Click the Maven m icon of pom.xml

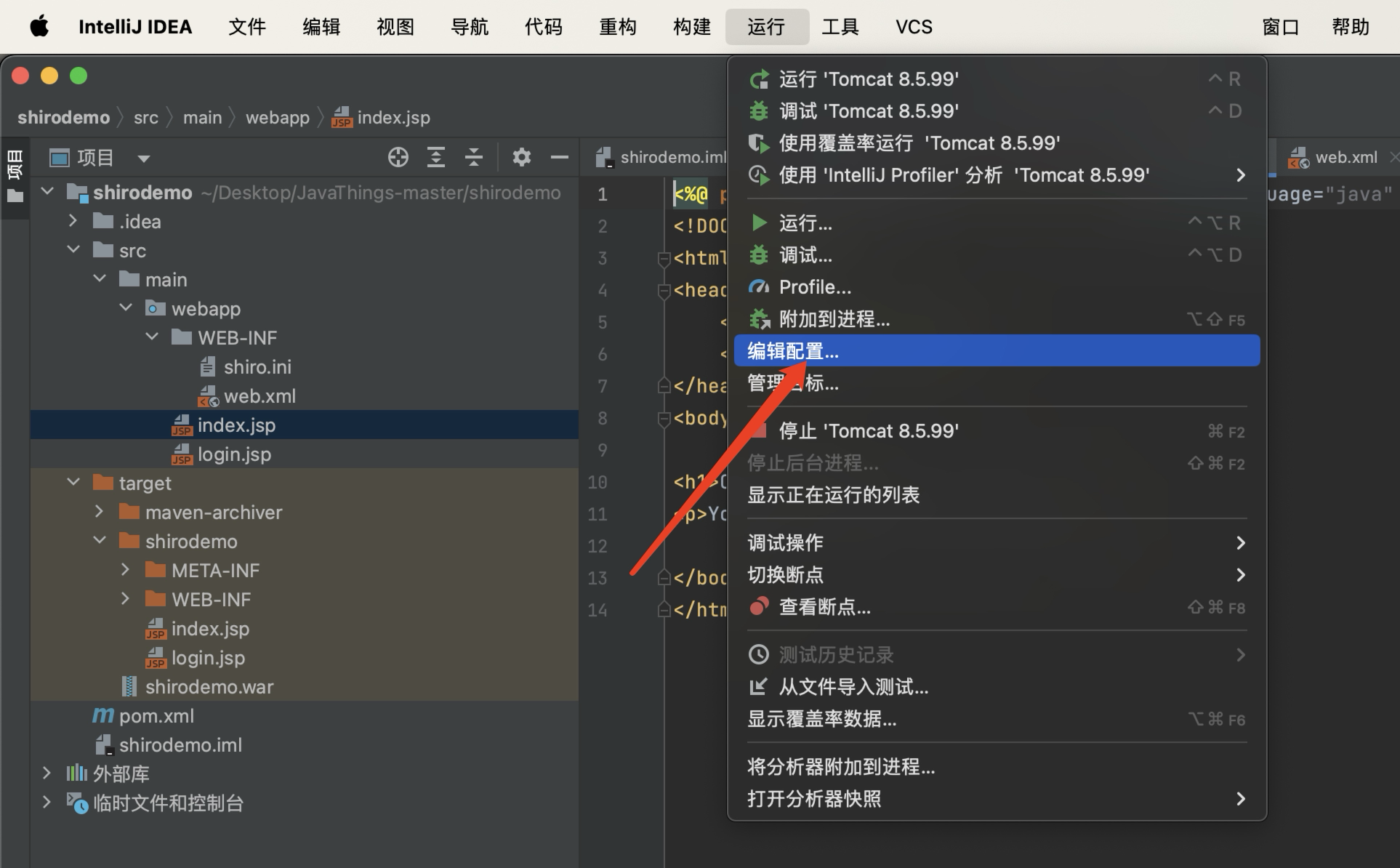(x=102, y=715)
